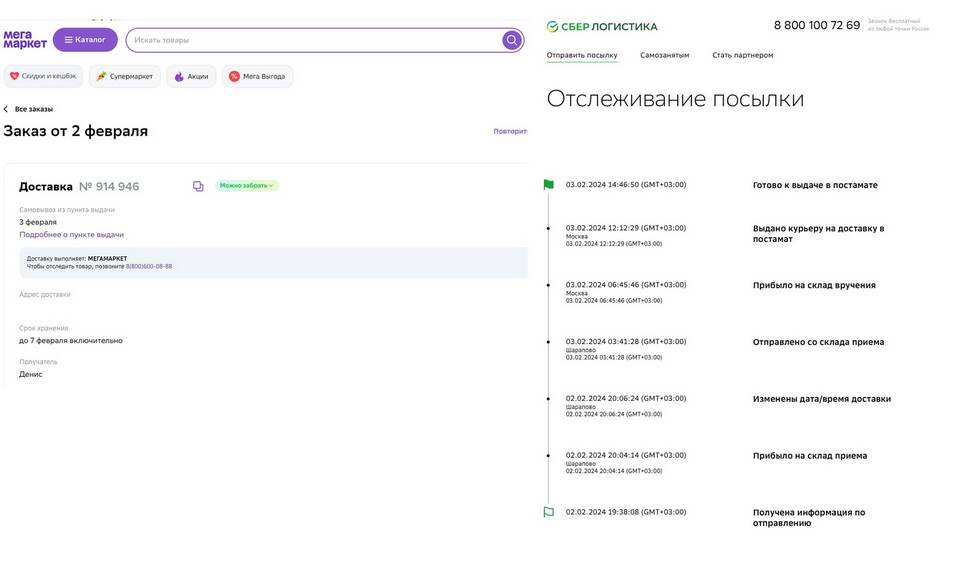Expand the Можно забрать status dropdown
Screen dimensions: 960x571
pos(246,186)
